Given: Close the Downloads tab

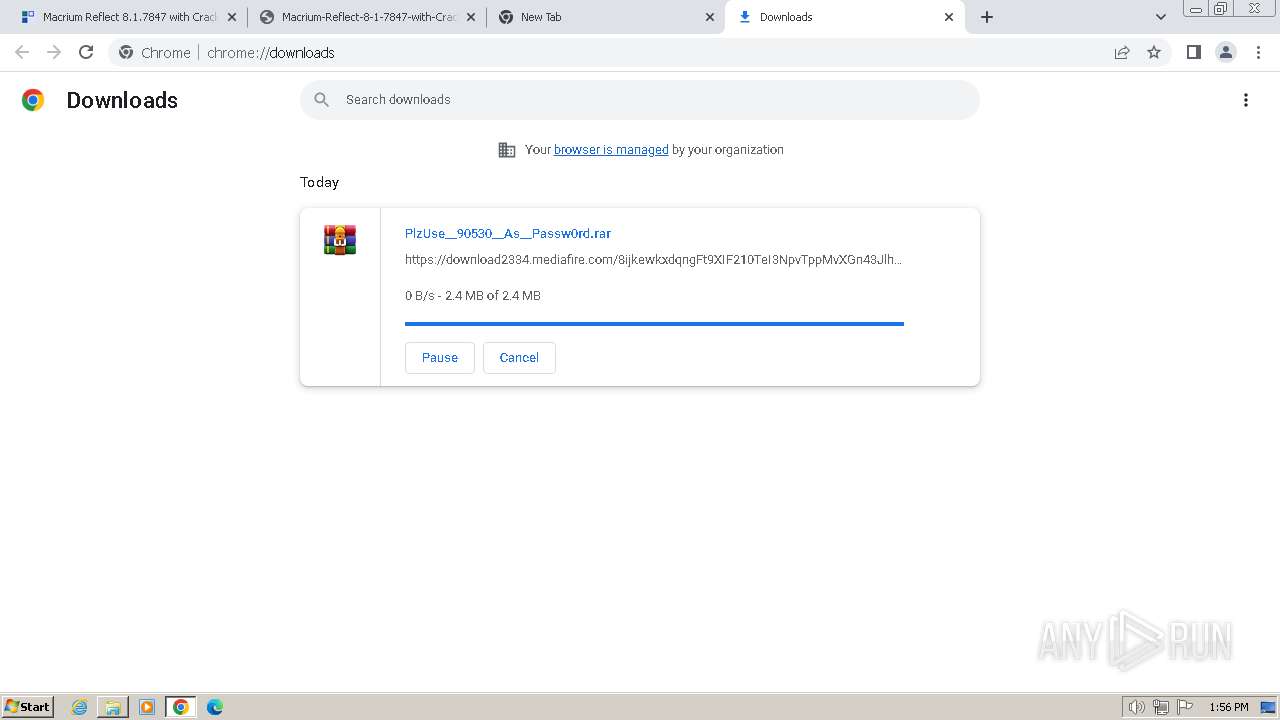Looking at the screenshot, I should click(949, 17).
